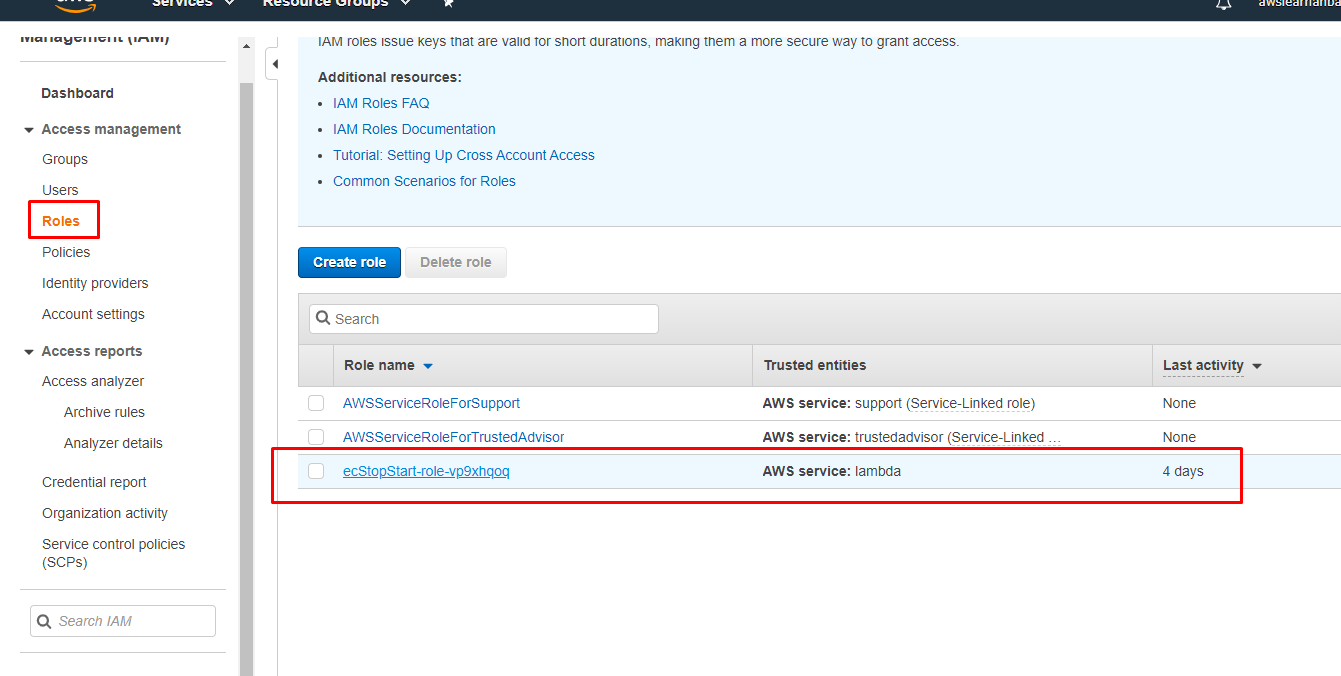Click the Create role button
This screenshot has height=676, width=1341.
(x=349, y=262)
